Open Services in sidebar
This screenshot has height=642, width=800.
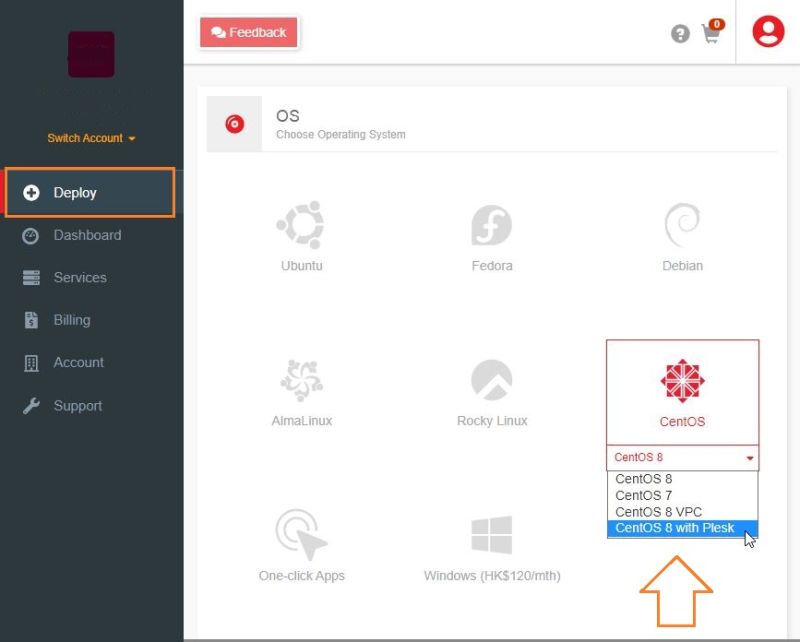(x=80, y=278)
